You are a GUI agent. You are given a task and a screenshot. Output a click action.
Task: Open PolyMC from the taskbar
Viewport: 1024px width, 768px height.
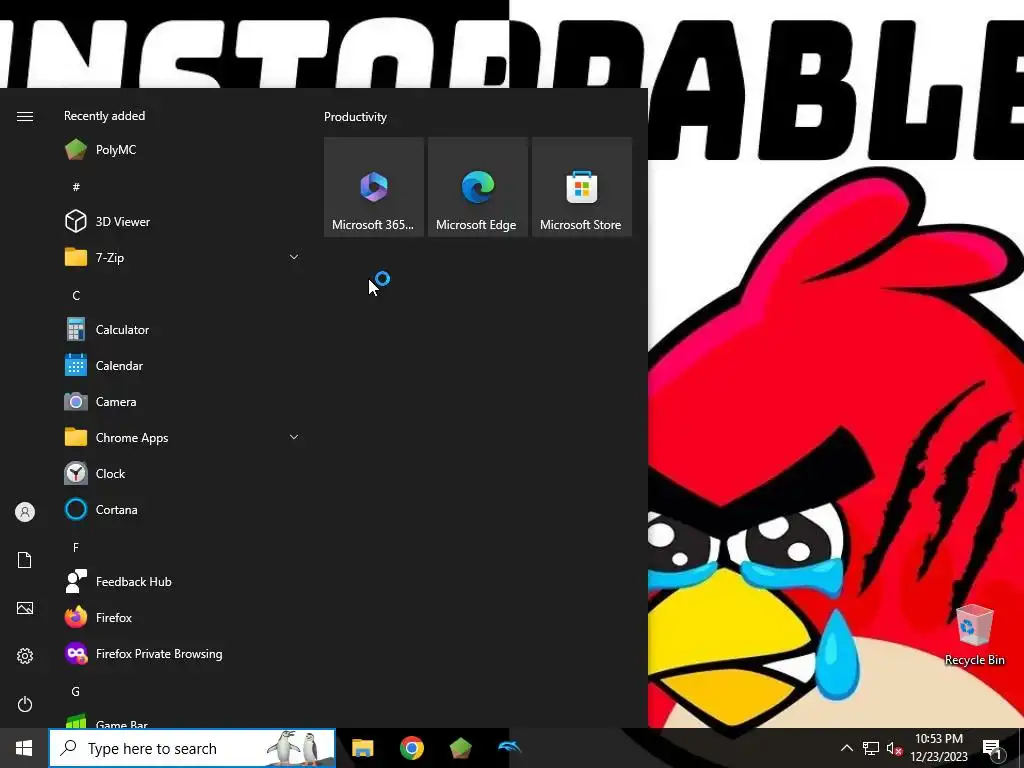click(460, 748)
